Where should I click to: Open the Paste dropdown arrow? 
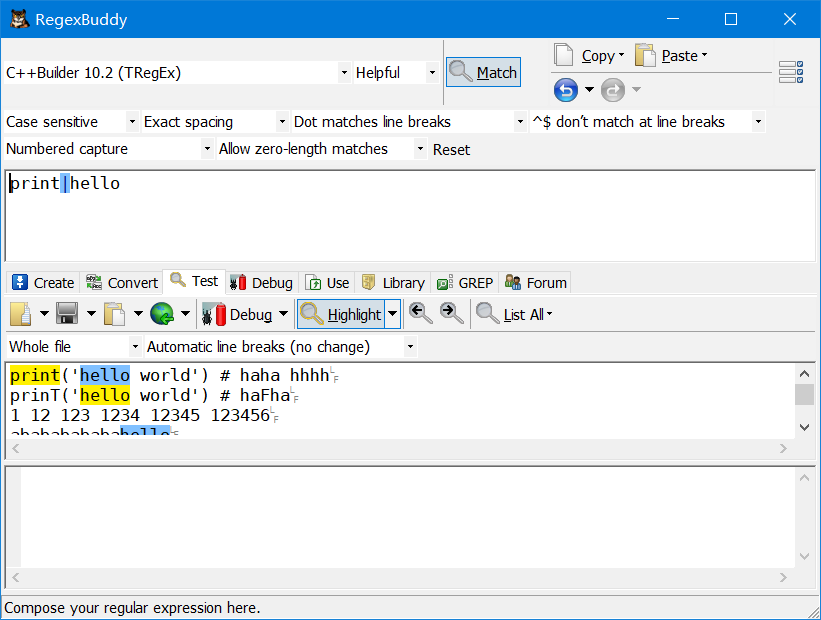tap(704, 55)
